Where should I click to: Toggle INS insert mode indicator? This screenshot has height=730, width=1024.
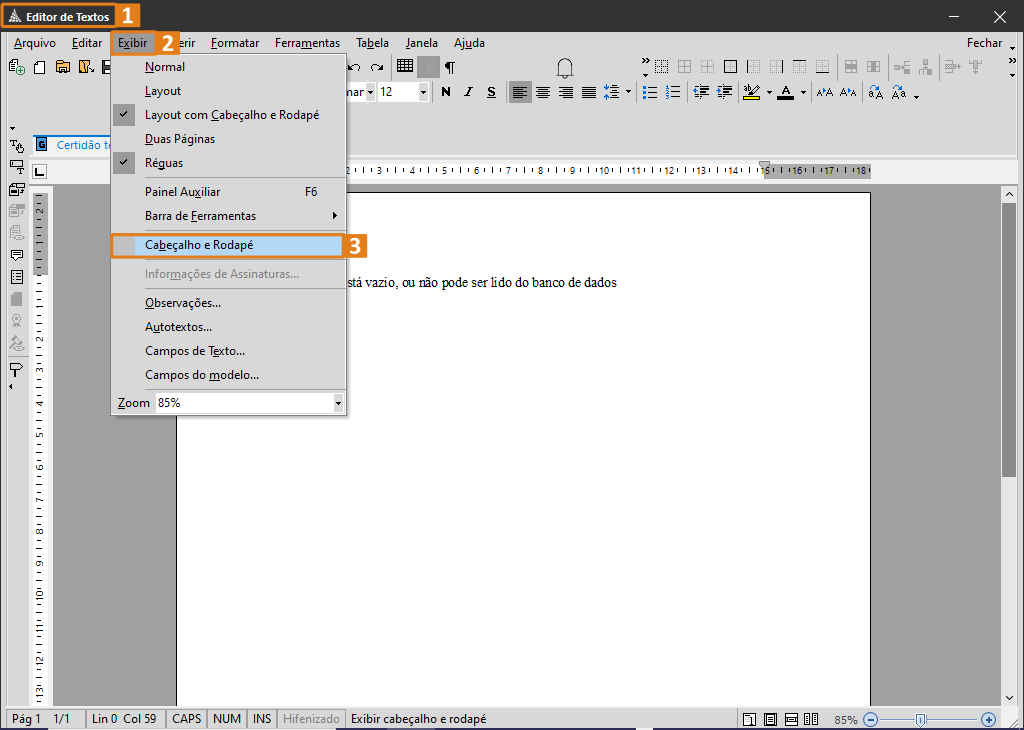(x=262, y=719)
